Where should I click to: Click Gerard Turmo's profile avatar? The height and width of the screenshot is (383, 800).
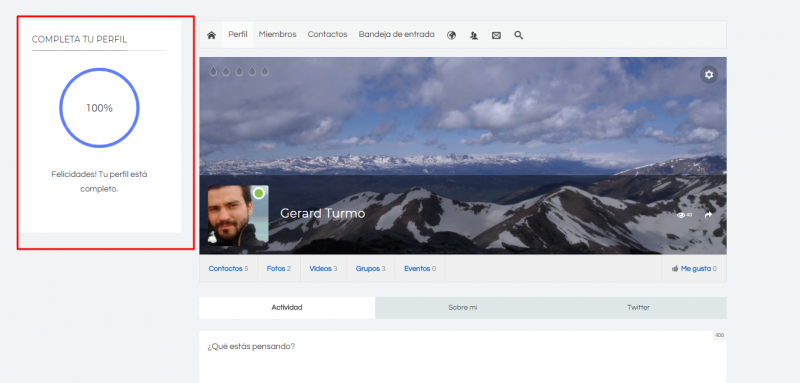[x=238, y=215]
